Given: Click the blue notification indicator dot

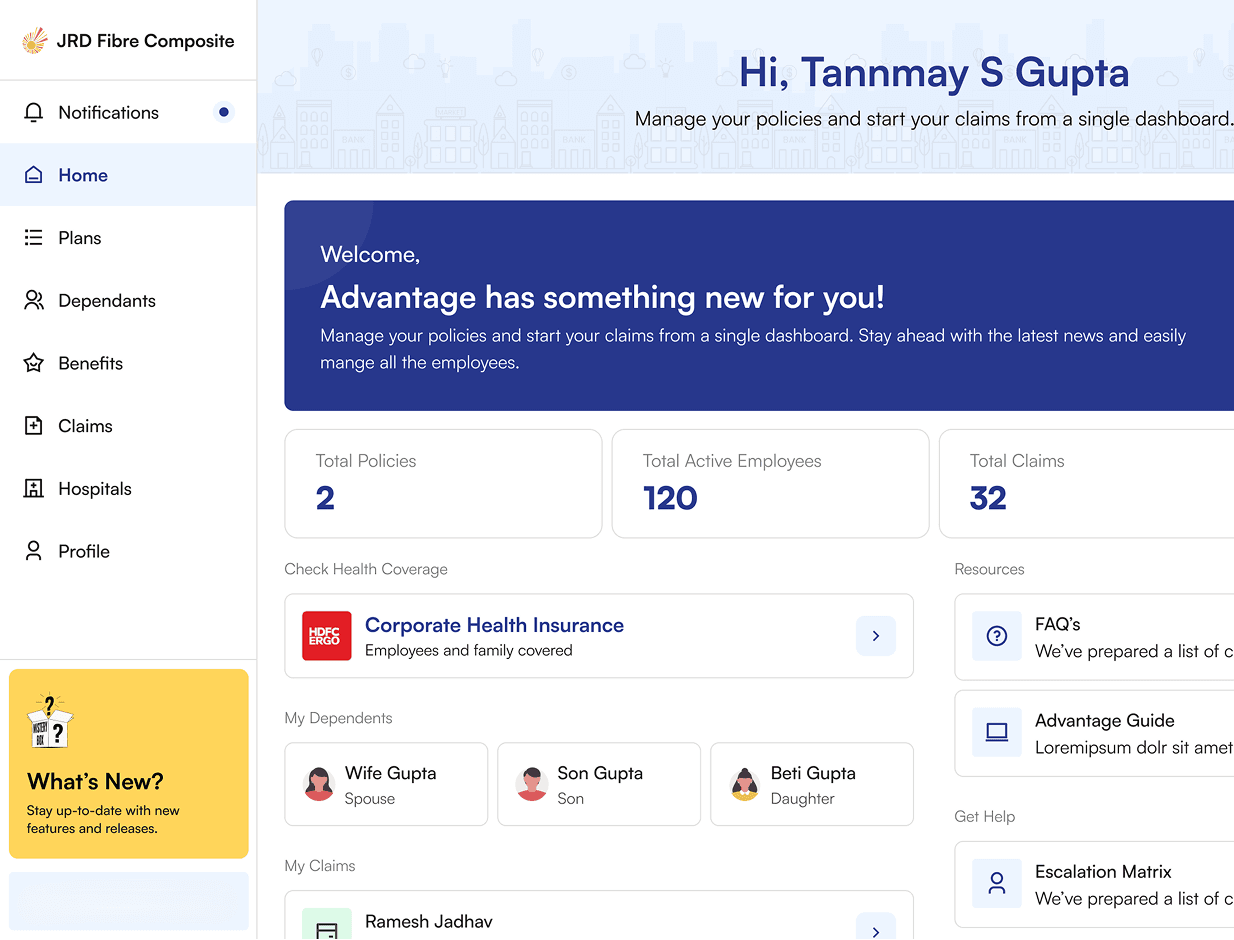Looking at the screenshot, I should pos(223,112).
